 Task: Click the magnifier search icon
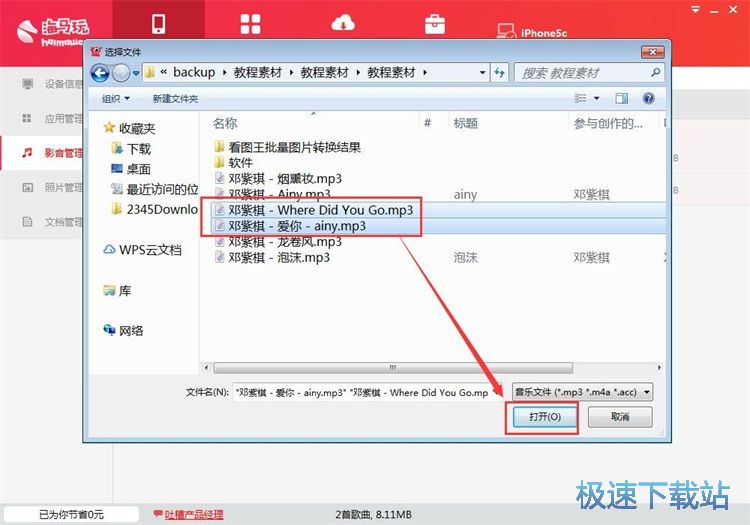pyautogui.click(x=655, y=72)
